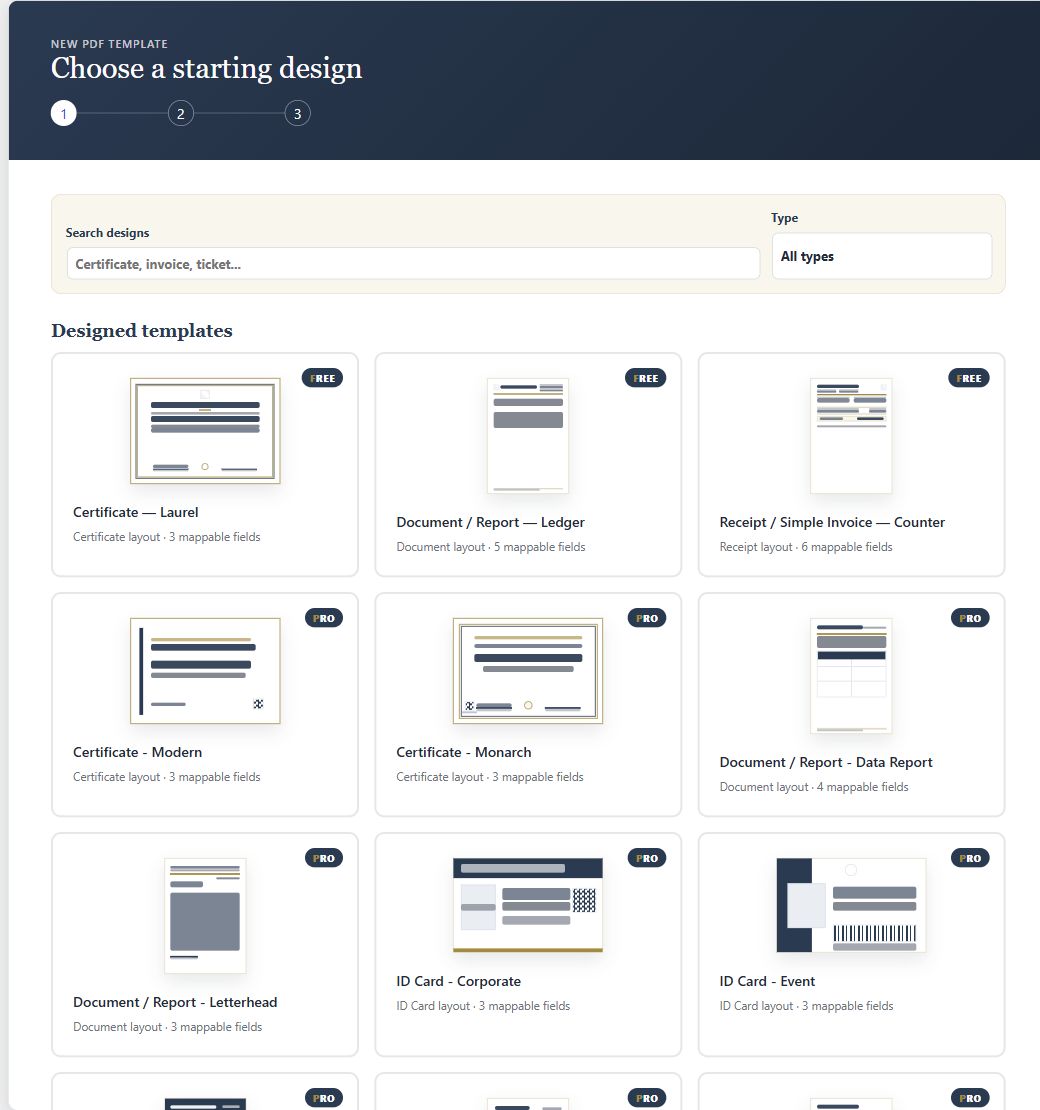Select Document / Report — Ledger thumbnail
Viewport: 1040px width, 1110px height.
tap(528, 435)
